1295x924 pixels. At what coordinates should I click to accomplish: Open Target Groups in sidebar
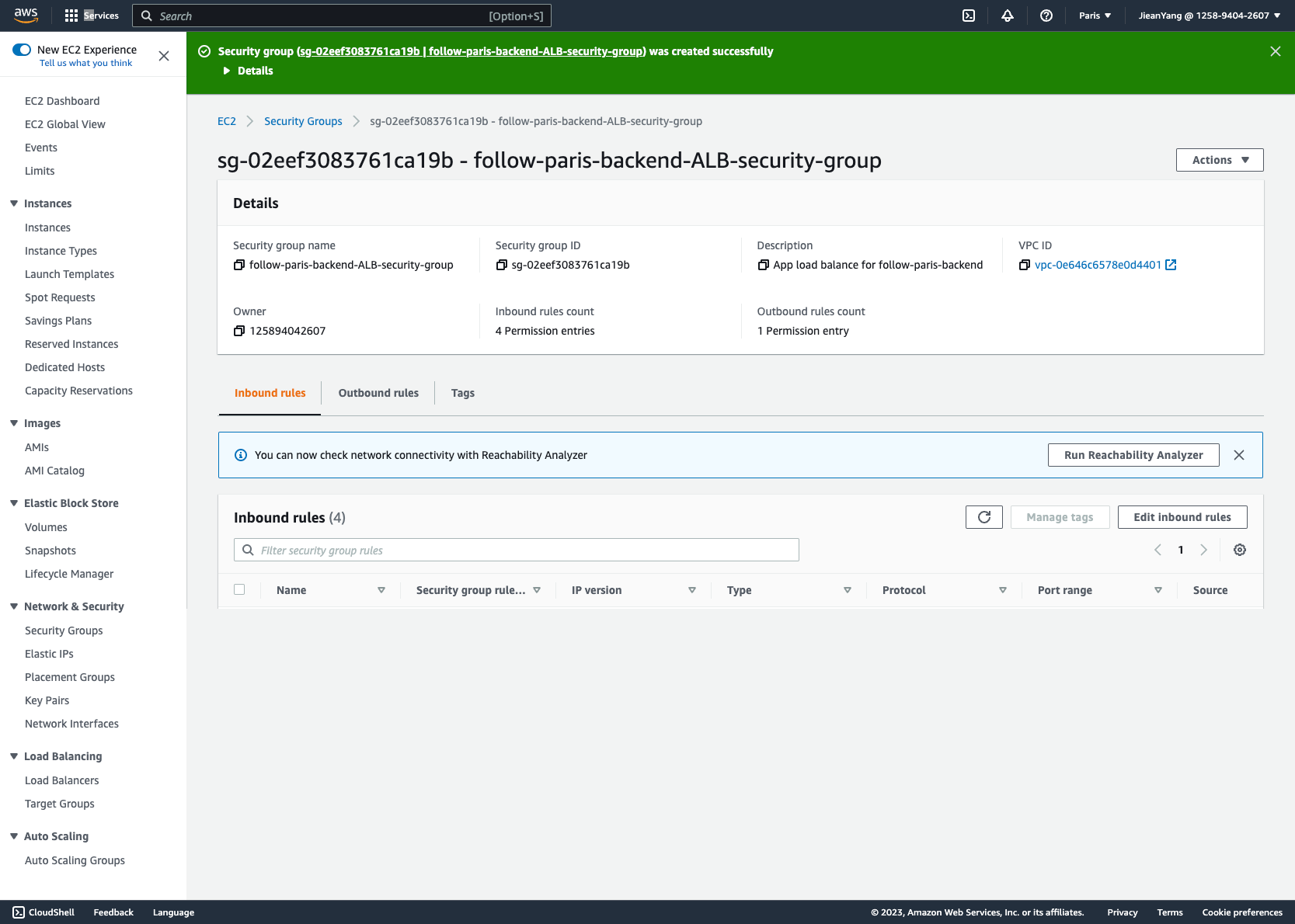60,804
